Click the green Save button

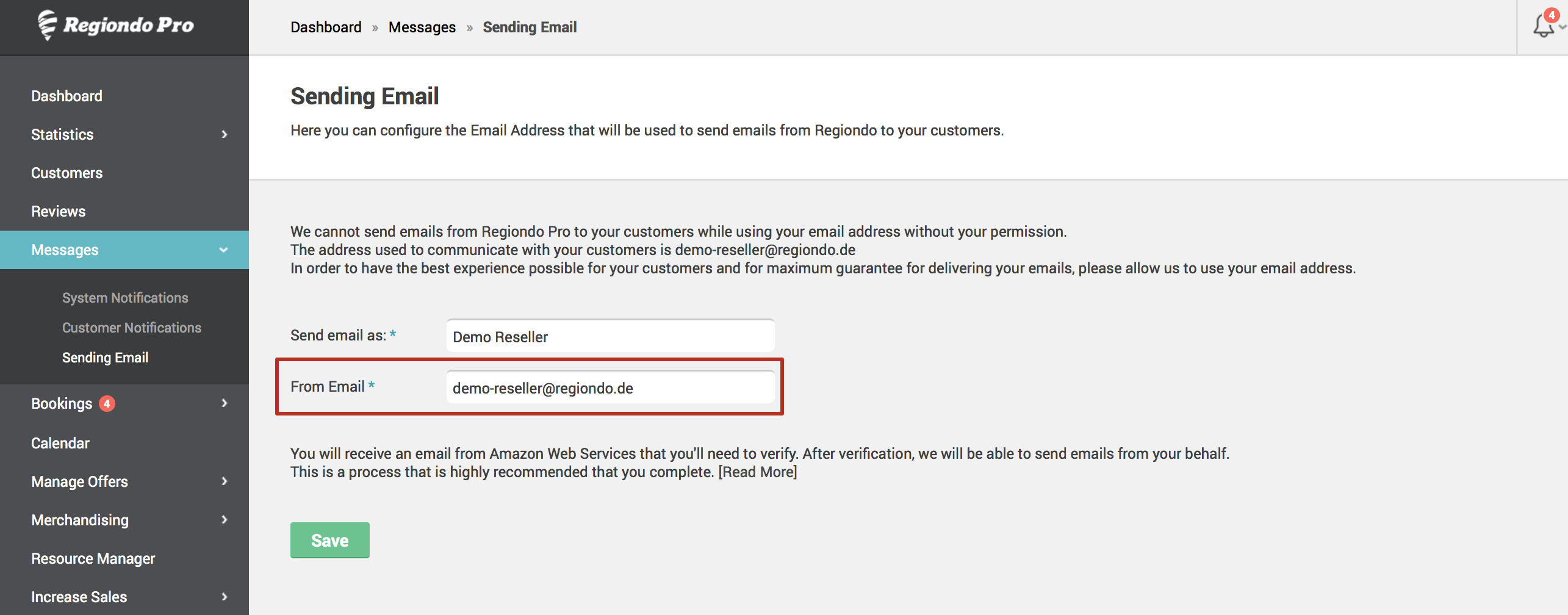click(330, 540)
